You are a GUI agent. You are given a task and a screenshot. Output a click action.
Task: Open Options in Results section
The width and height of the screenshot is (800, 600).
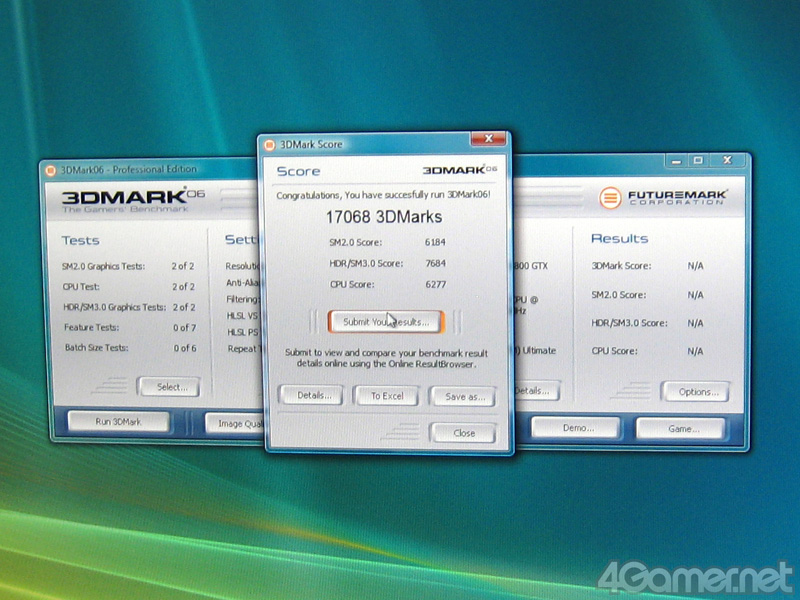click(x=696, y=392)
